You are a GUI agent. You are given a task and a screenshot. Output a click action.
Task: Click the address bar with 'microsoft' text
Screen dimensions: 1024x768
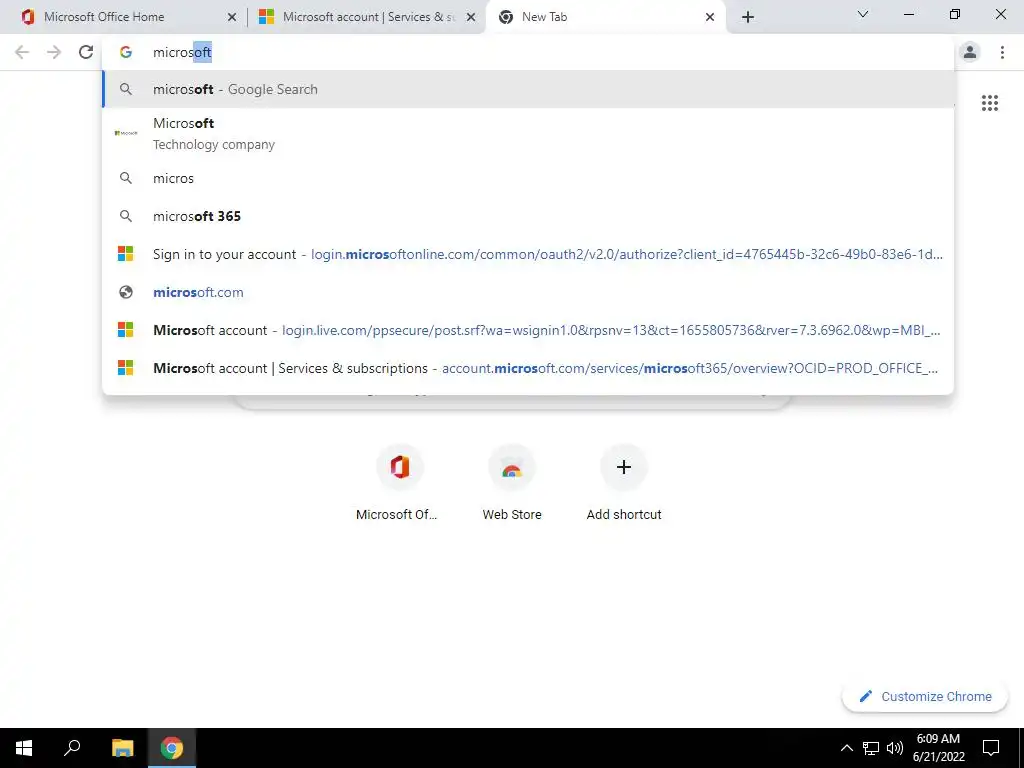528,52
